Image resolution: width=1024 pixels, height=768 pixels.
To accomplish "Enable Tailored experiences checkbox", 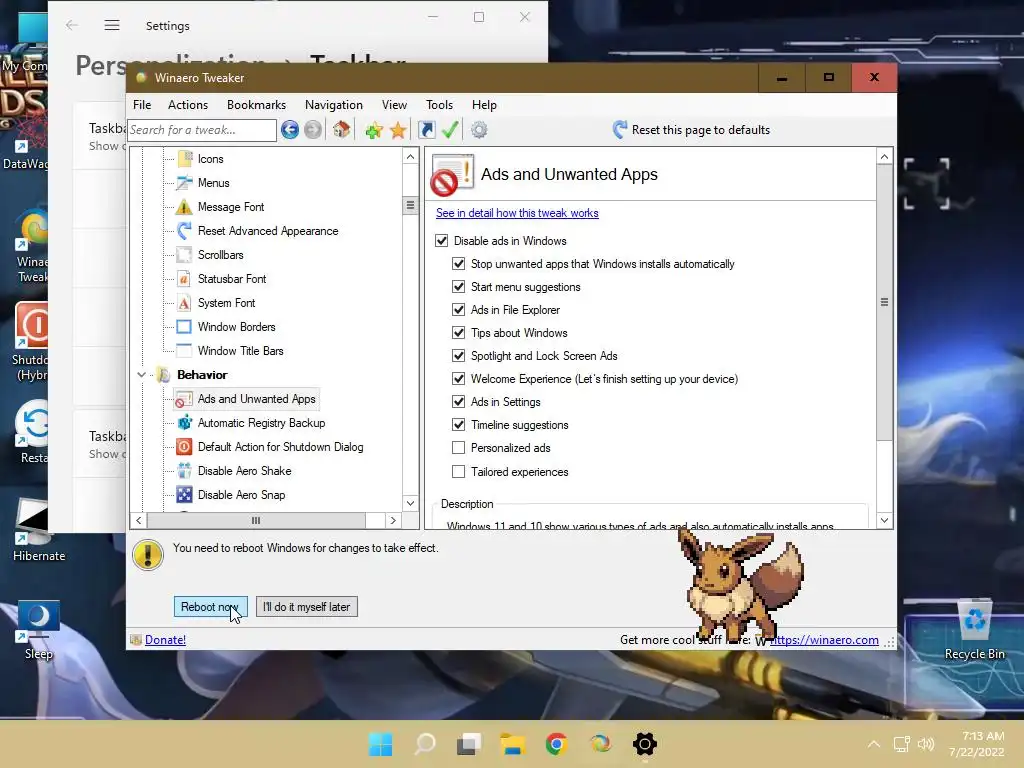I will (459, 472).
